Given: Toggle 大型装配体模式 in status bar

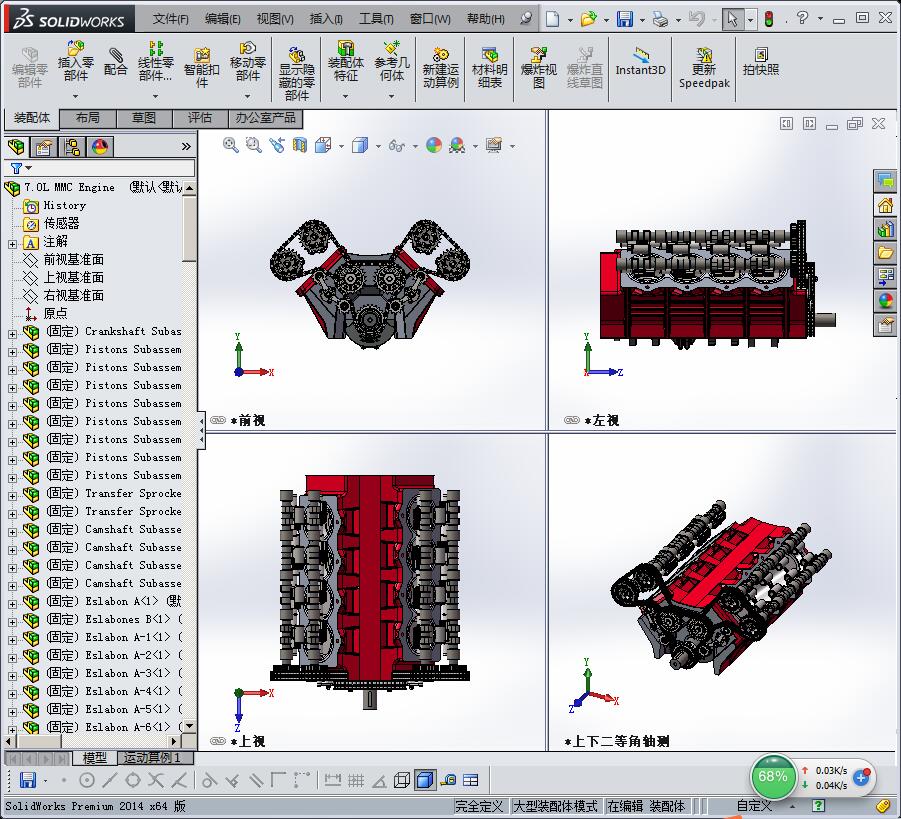Looking at the screenshot, I should [x=555, y=806].
